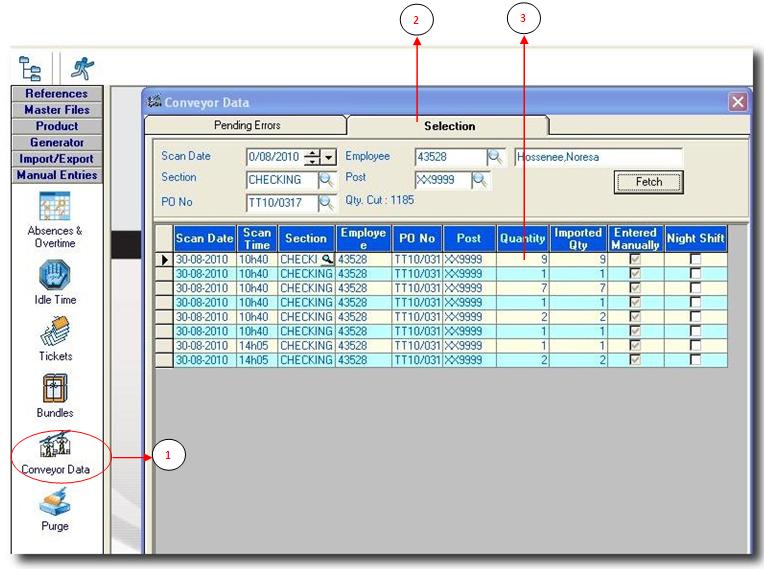Image resolution: width=764 pixels, height=569 pixels.
Task: Open the Absences & Overtime module
Action: tap(55, 207)
